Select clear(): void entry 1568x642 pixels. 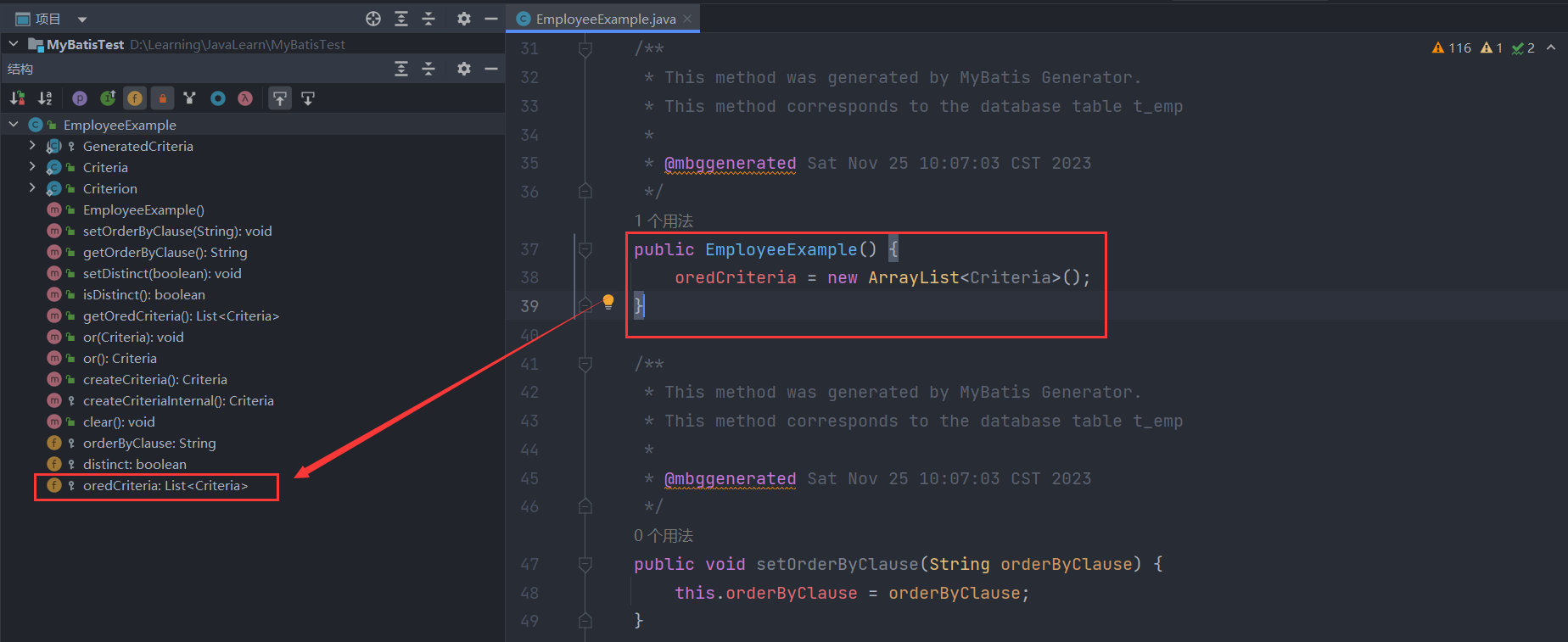[253, 421]
